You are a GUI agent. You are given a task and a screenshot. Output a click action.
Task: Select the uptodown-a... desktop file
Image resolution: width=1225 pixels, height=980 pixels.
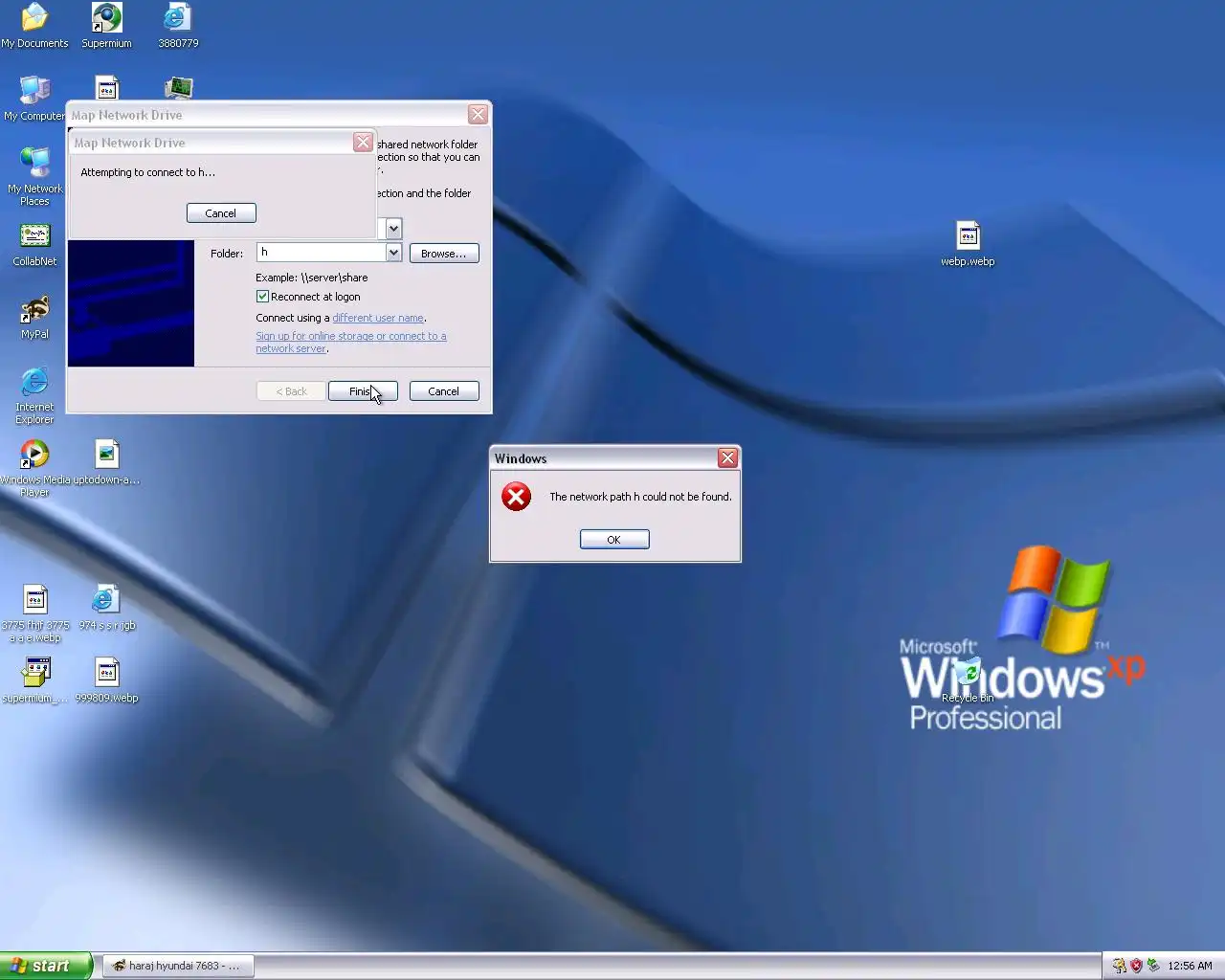click(106, 462)
